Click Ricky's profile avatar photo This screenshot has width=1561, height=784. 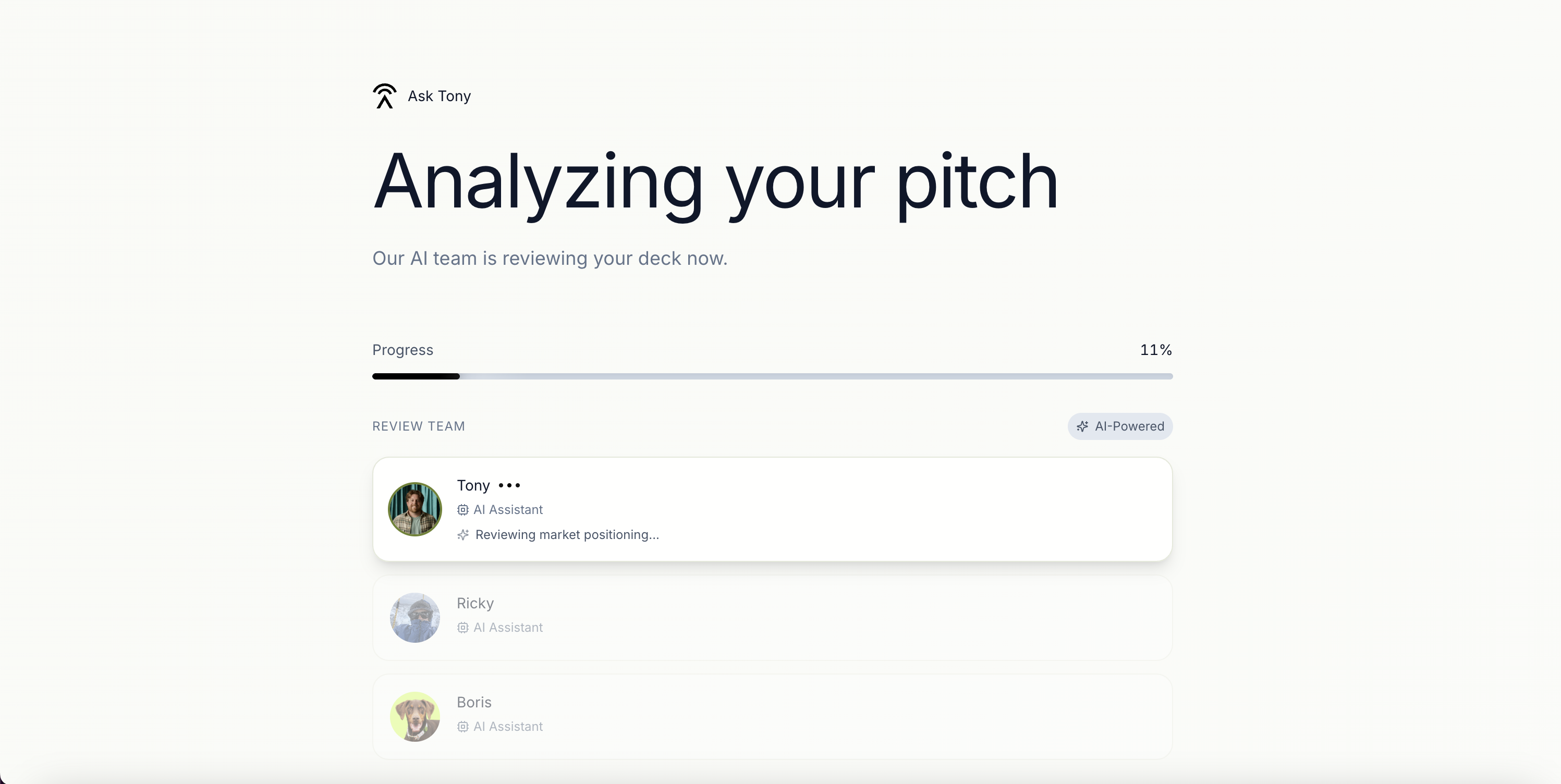413,618
